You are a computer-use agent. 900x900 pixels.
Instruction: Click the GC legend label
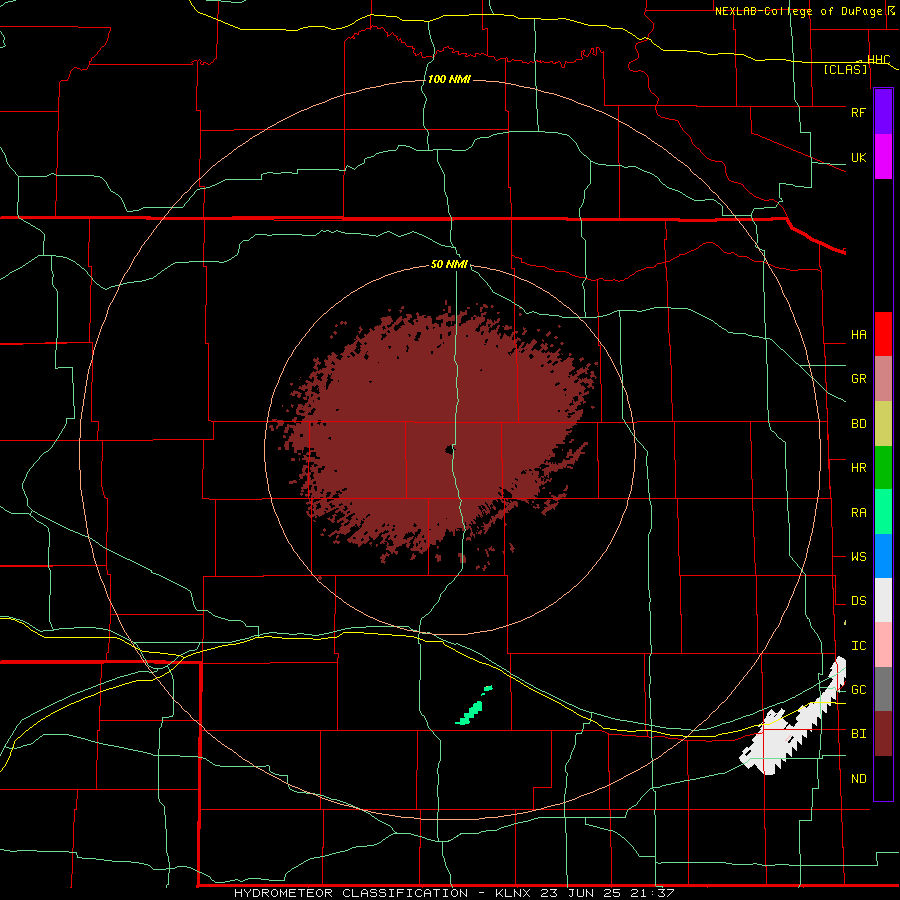coord(858,690)
